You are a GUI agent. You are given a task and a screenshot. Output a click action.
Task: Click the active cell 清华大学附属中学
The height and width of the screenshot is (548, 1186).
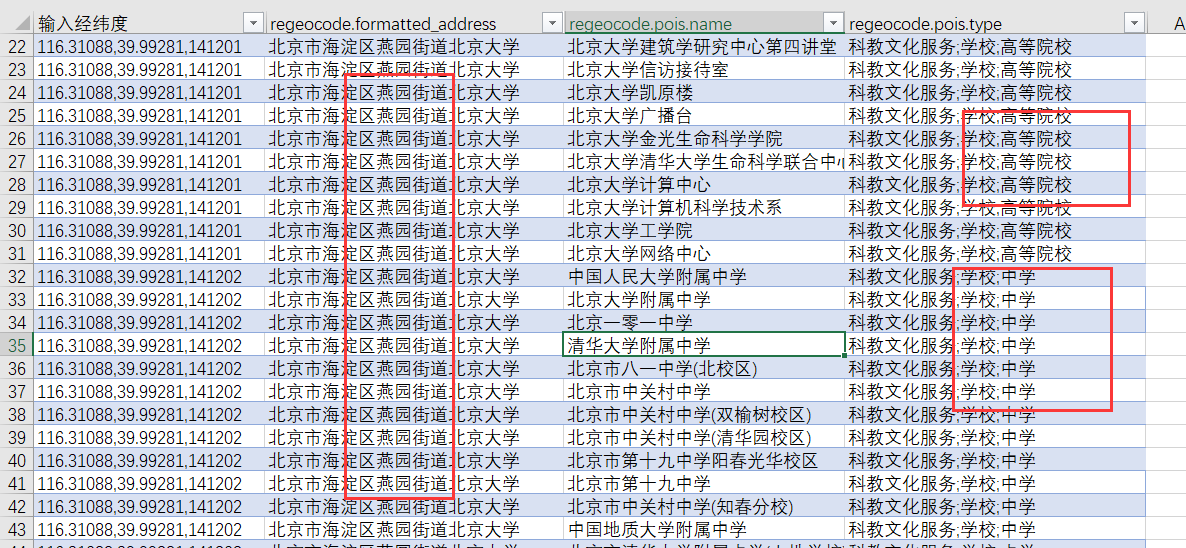click(x=705, y=345)
